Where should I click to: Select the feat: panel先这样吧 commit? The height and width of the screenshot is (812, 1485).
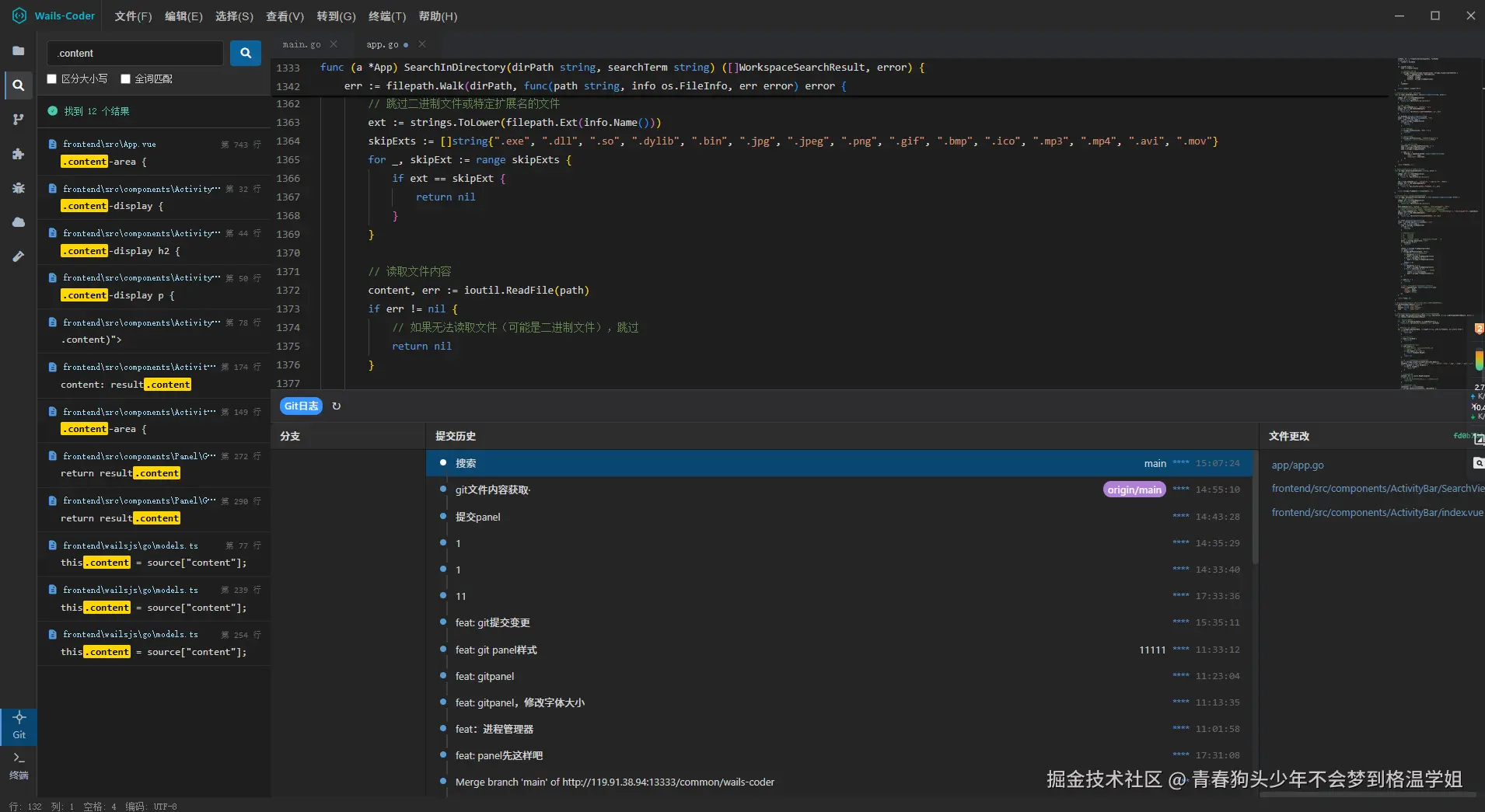point(838,755)
